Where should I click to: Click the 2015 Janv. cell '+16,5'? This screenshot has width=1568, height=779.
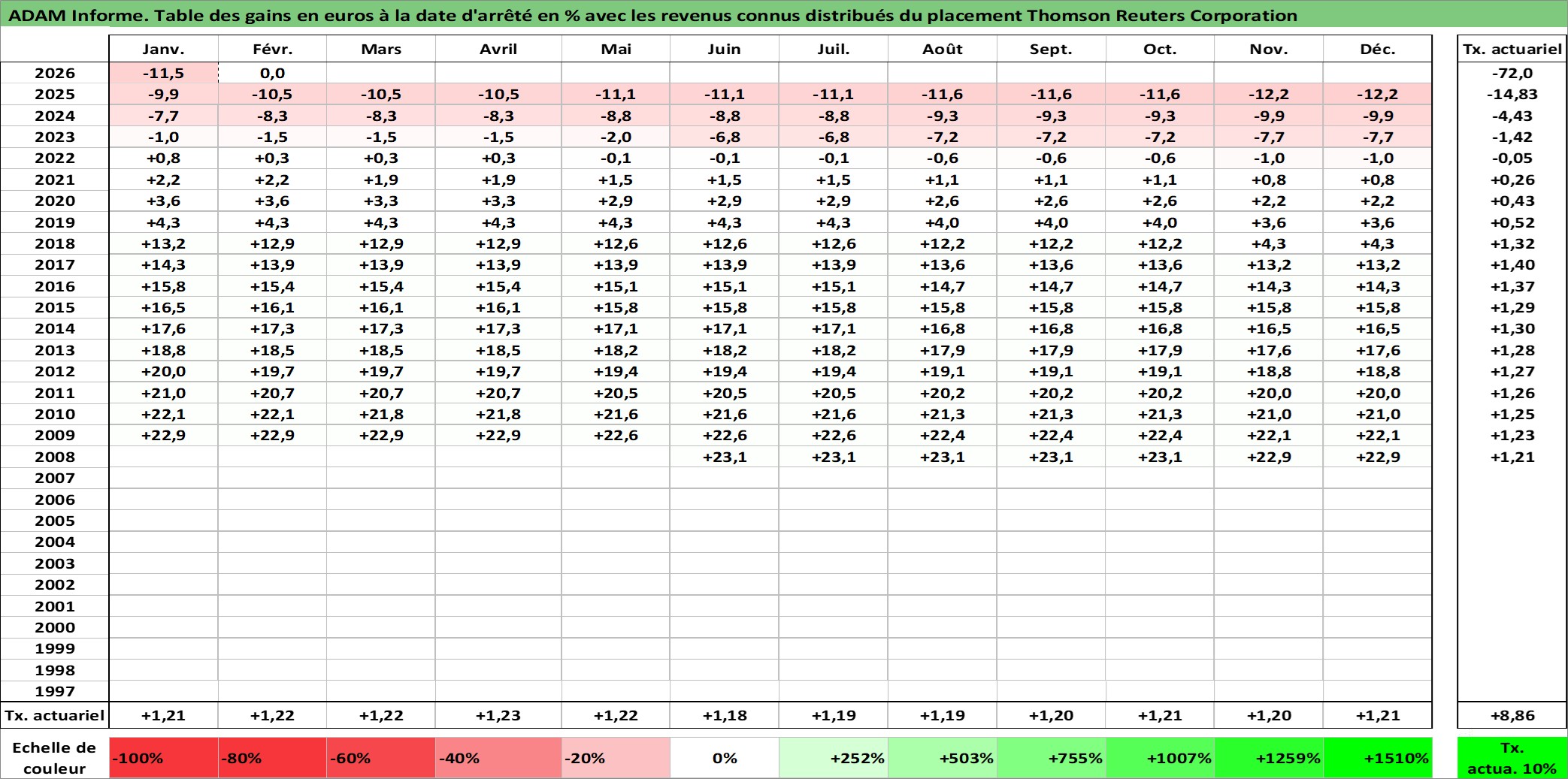tap(164, 307)
